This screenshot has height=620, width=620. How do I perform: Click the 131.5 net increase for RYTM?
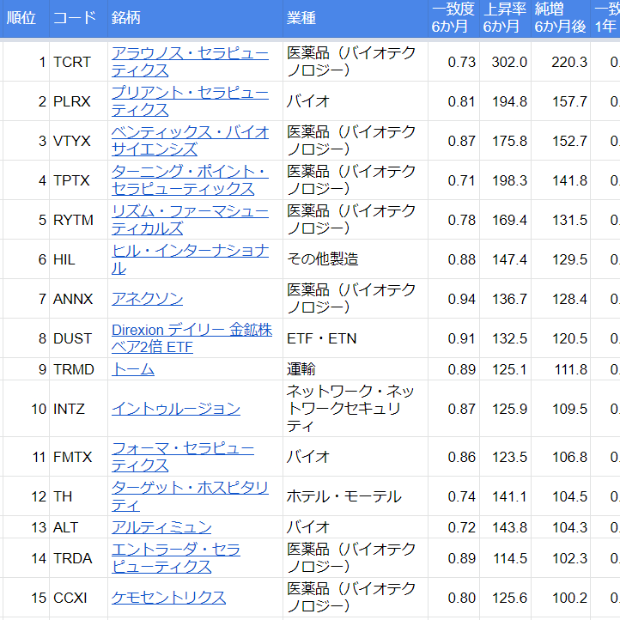point(569,220)
